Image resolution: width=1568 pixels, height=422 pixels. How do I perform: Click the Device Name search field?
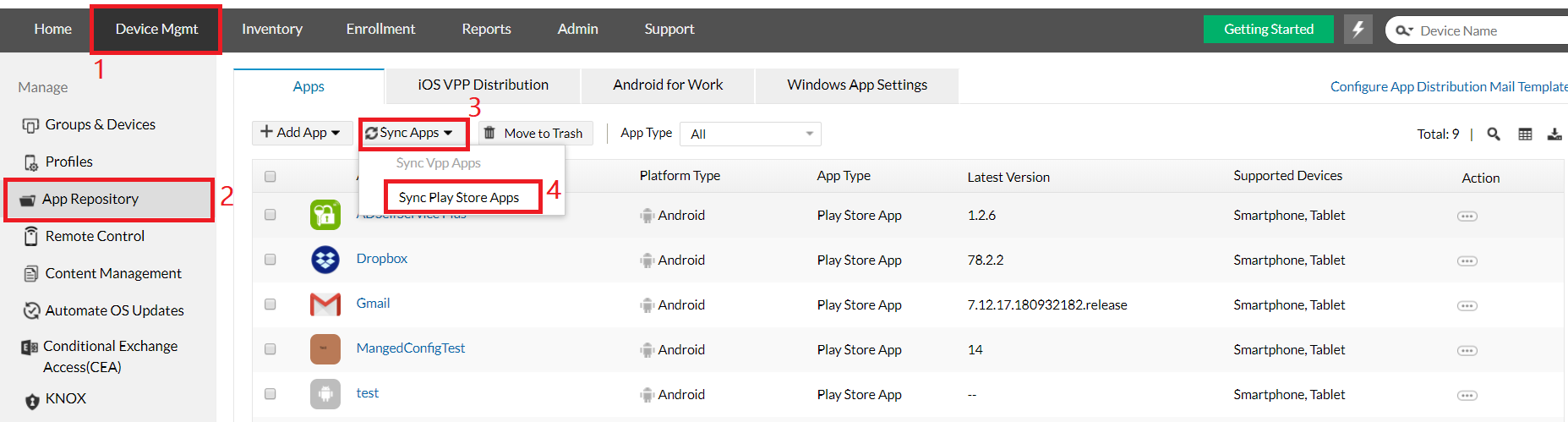(1488, 31)
